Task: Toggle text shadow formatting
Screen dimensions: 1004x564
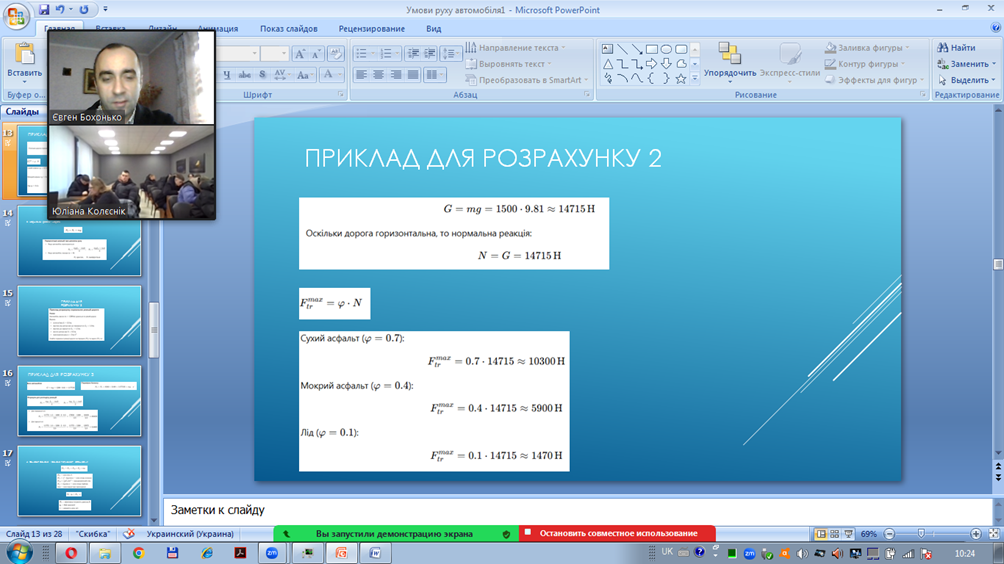Action: pyautogui.click(x=262, y=75)
